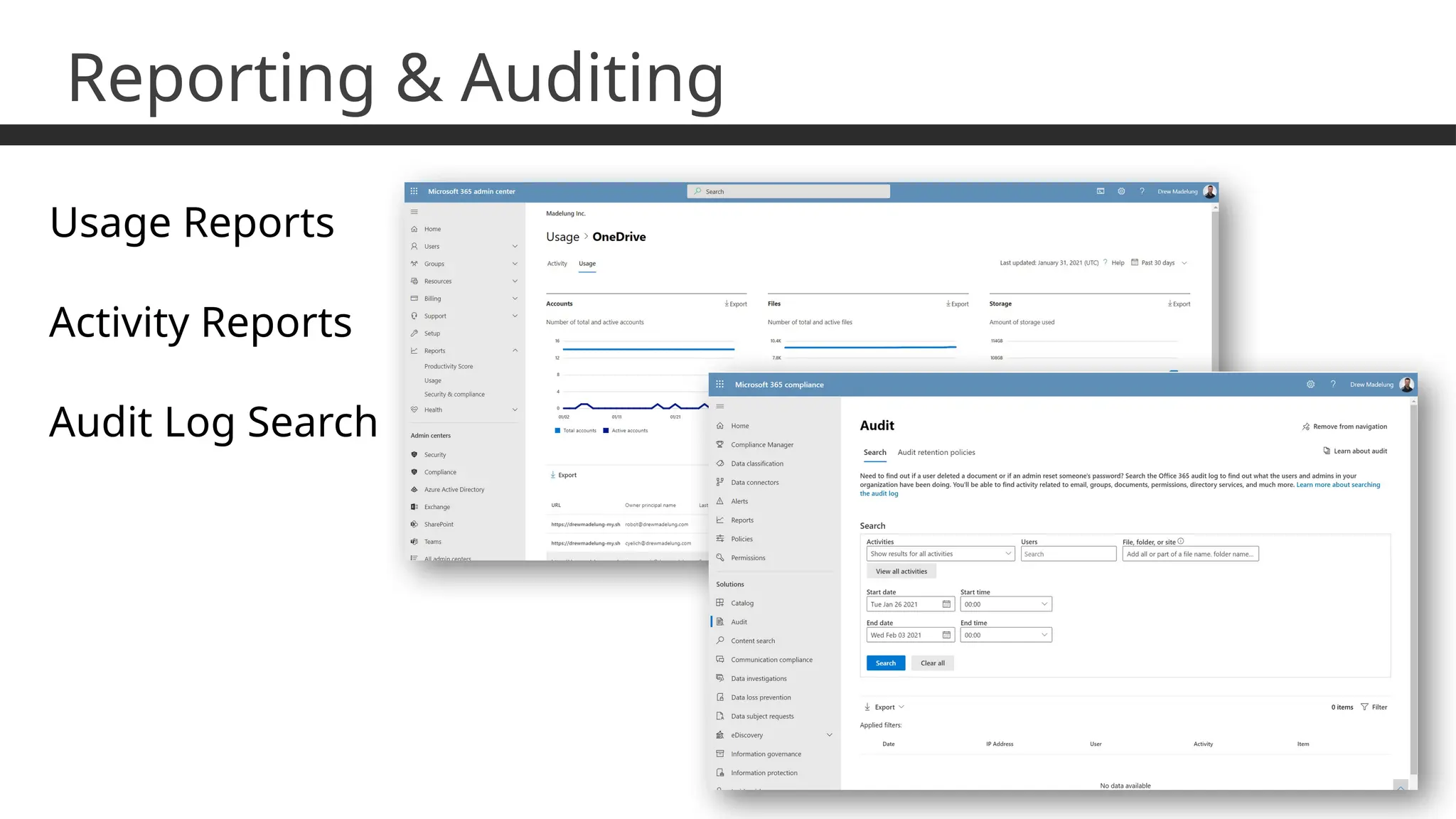The image size is (1456, 819).
Task: Click the File, folder, or site input field
Action: [x=1191, y=554]
